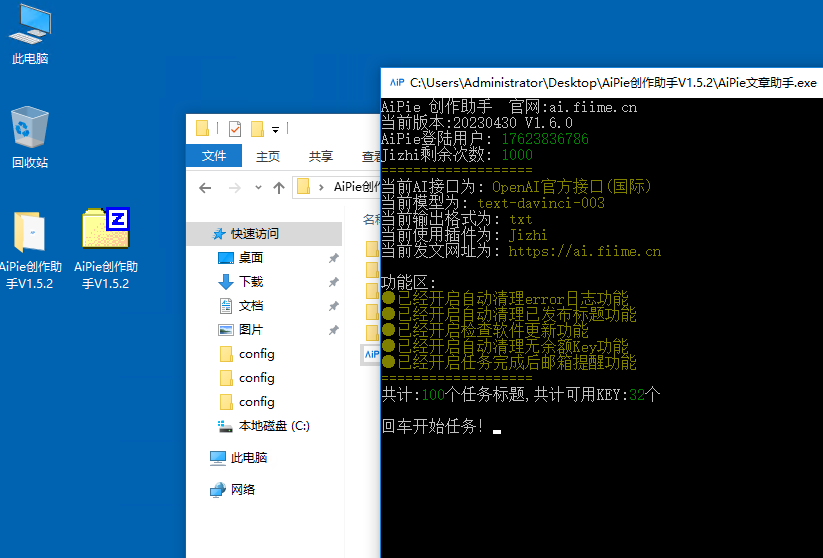Click the green user number 17623836786
The height and width of the screenshot is (558, 823).
tap(545, 139)
